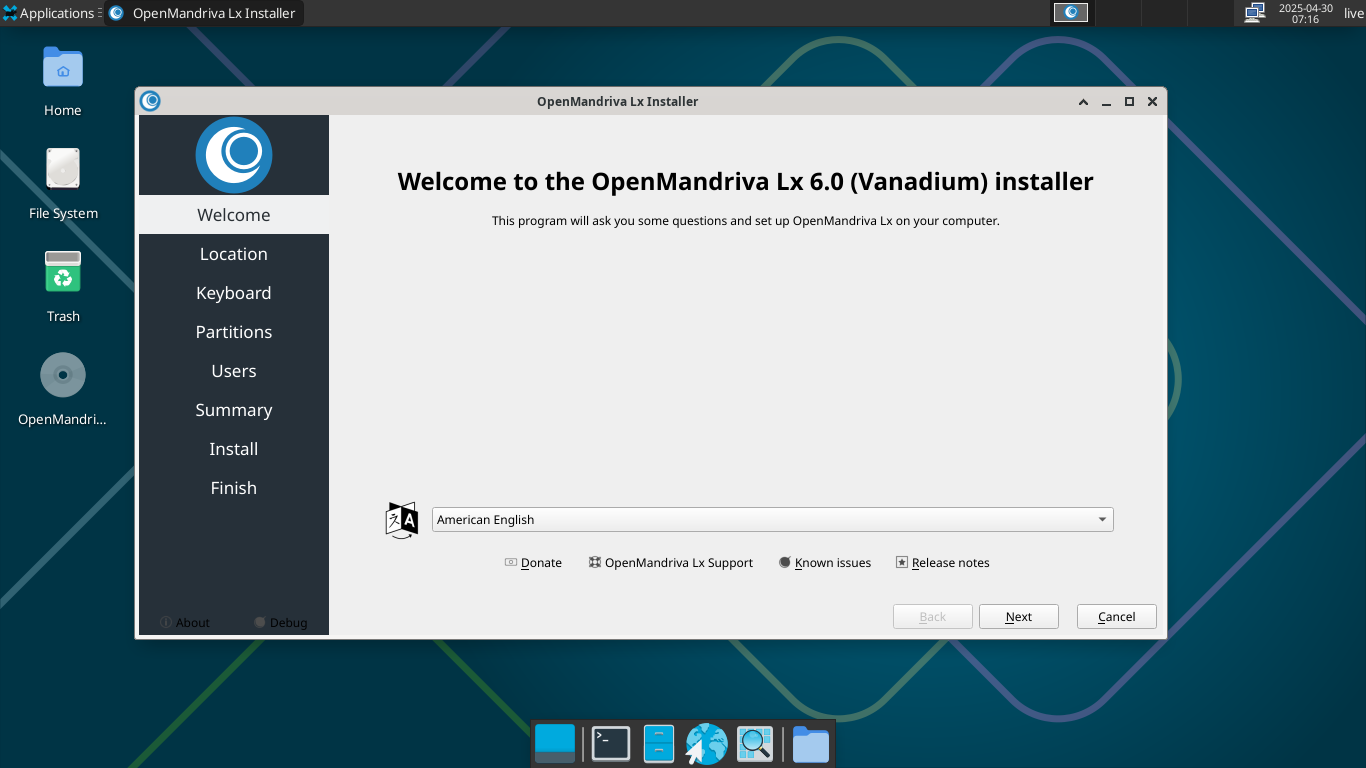Launch the terminal from the dock
This screenshot has height=768, width=1366.
click(611, 744)
